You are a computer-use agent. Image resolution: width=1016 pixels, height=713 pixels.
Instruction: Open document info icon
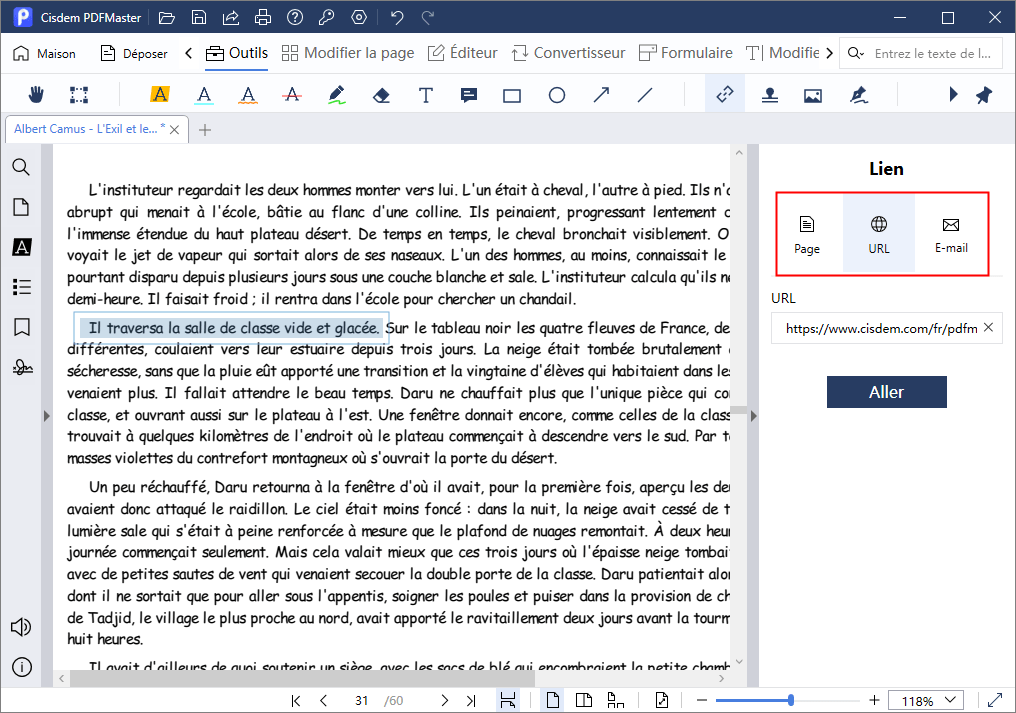pyautogui.click(x=22, y=667)
